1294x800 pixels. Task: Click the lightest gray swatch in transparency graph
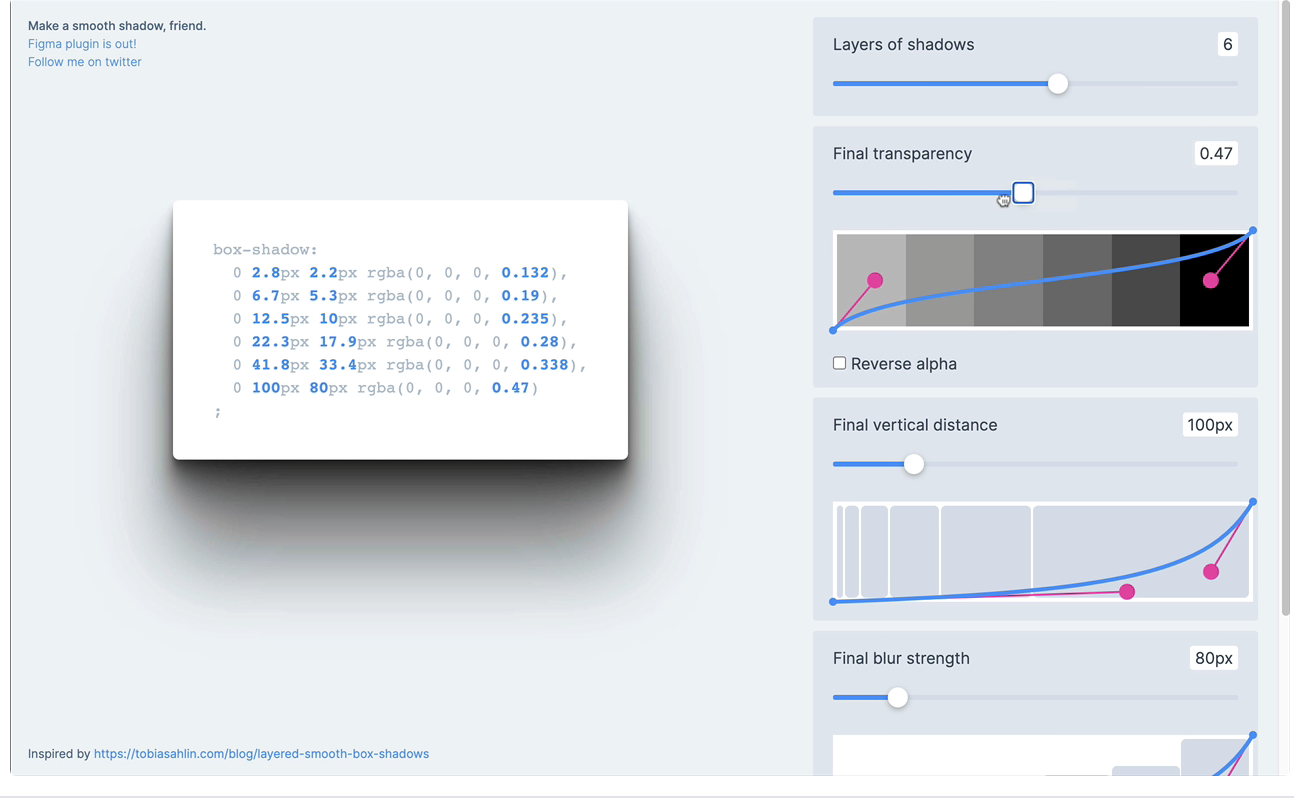coord(871,280)
